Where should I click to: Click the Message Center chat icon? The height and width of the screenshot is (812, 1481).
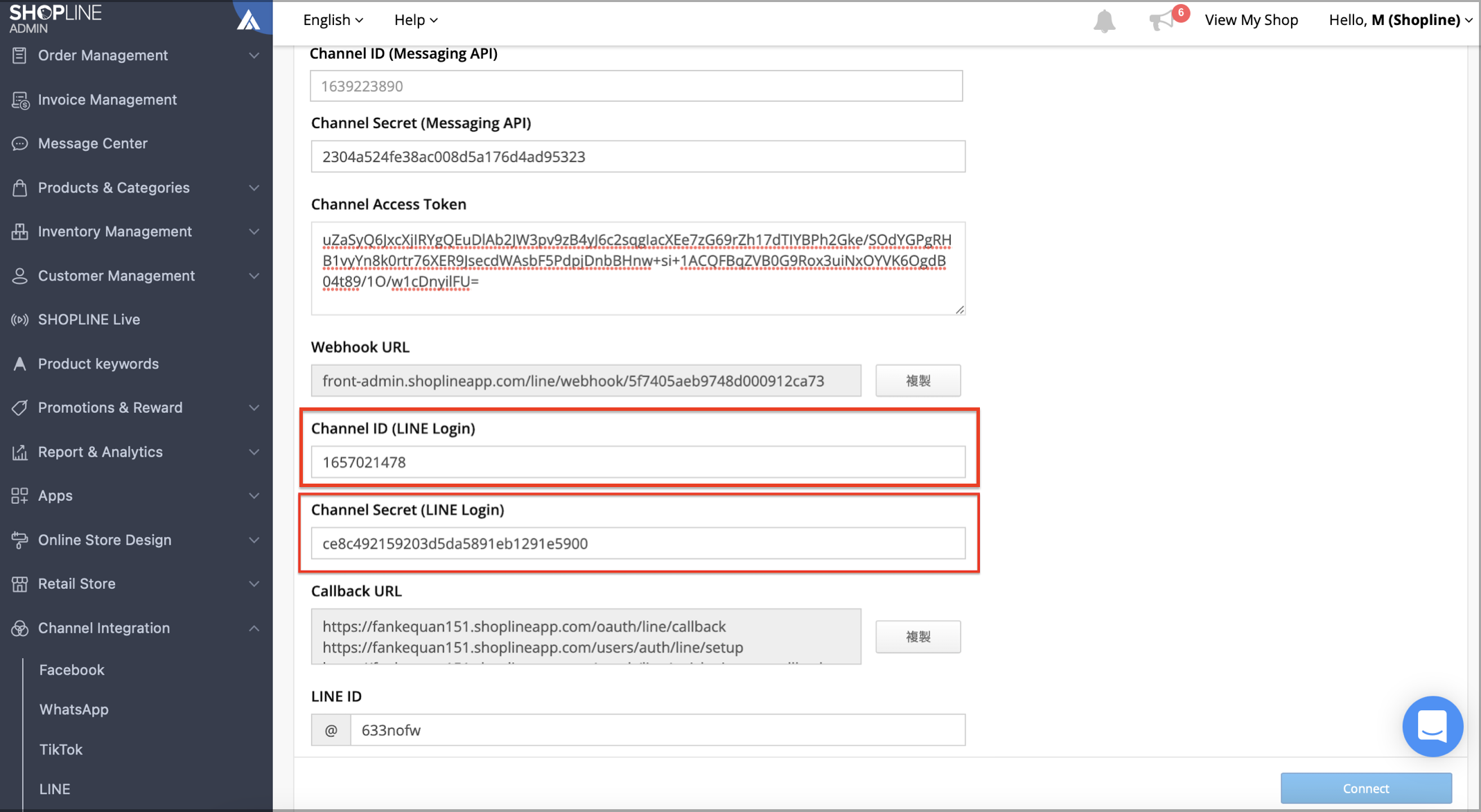point(19,143)
